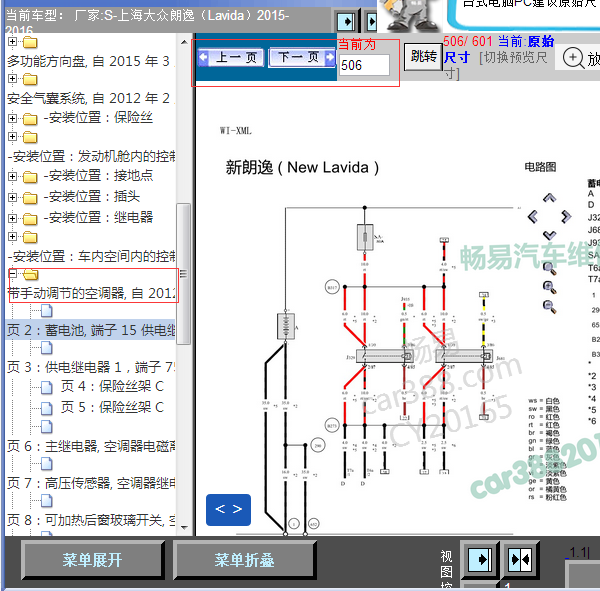Viewport: 600px width, 591px height.
Task: Select 安全气囊系统, 自 2012 年 entry
Action: click(88, 98)
